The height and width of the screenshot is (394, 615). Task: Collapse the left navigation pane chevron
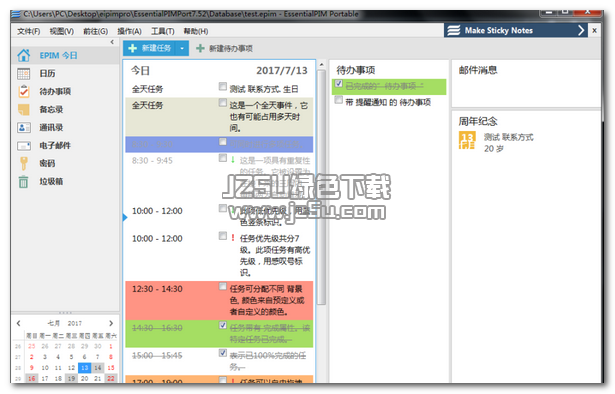click(x=112, y=42)
